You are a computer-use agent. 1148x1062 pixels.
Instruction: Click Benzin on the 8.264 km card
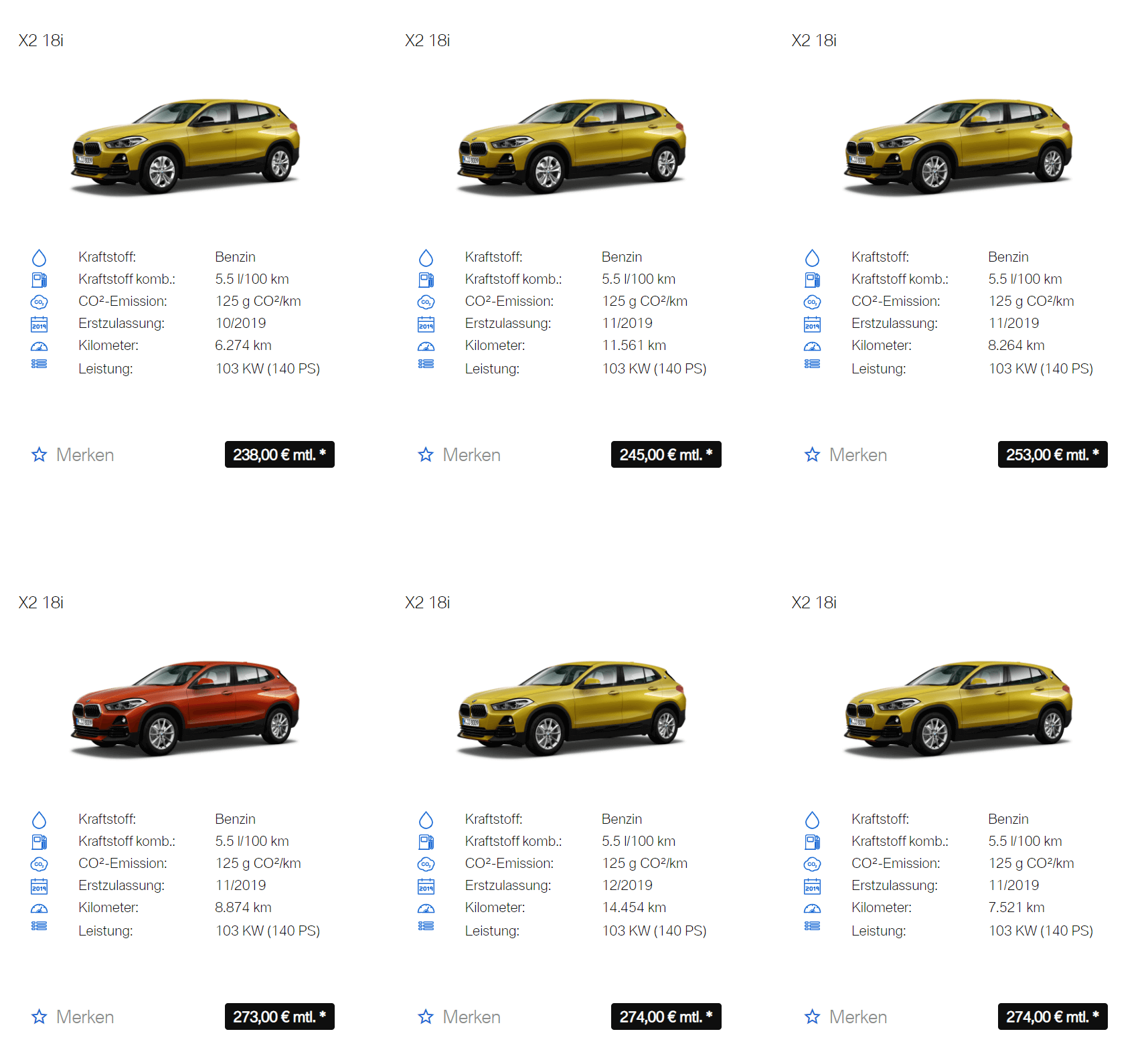(x=1008, y=257)
